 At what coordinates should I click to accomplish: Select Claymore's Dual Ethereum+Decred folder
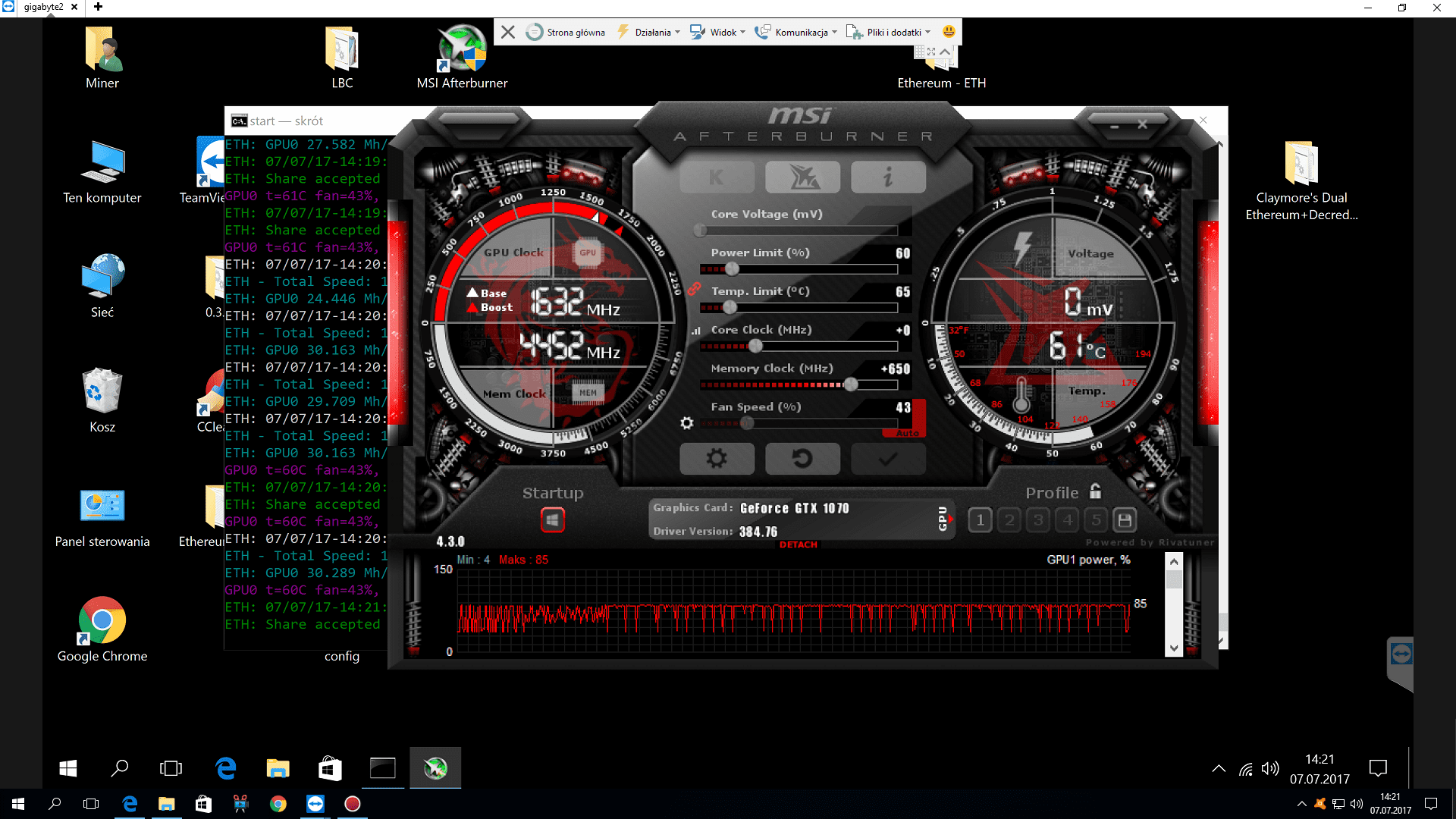pos(1301,180)
